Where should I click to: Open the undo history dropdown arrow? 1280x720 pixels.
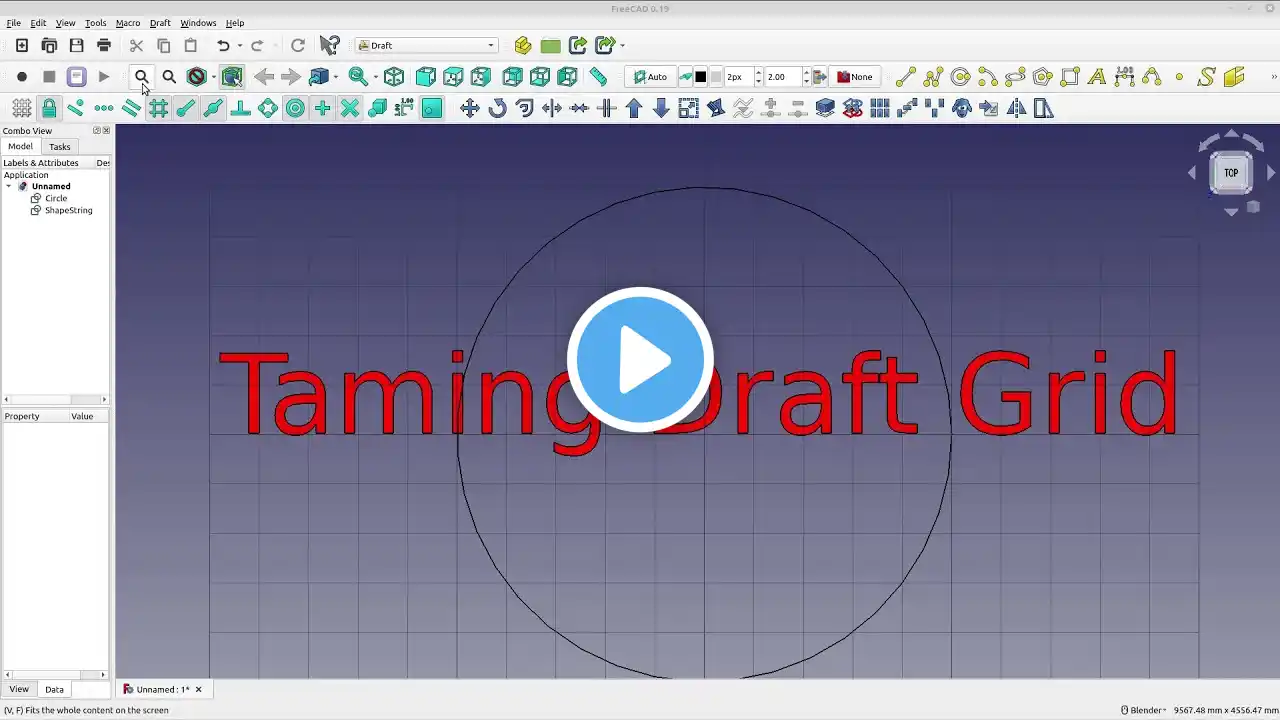(x=240, y=45)
